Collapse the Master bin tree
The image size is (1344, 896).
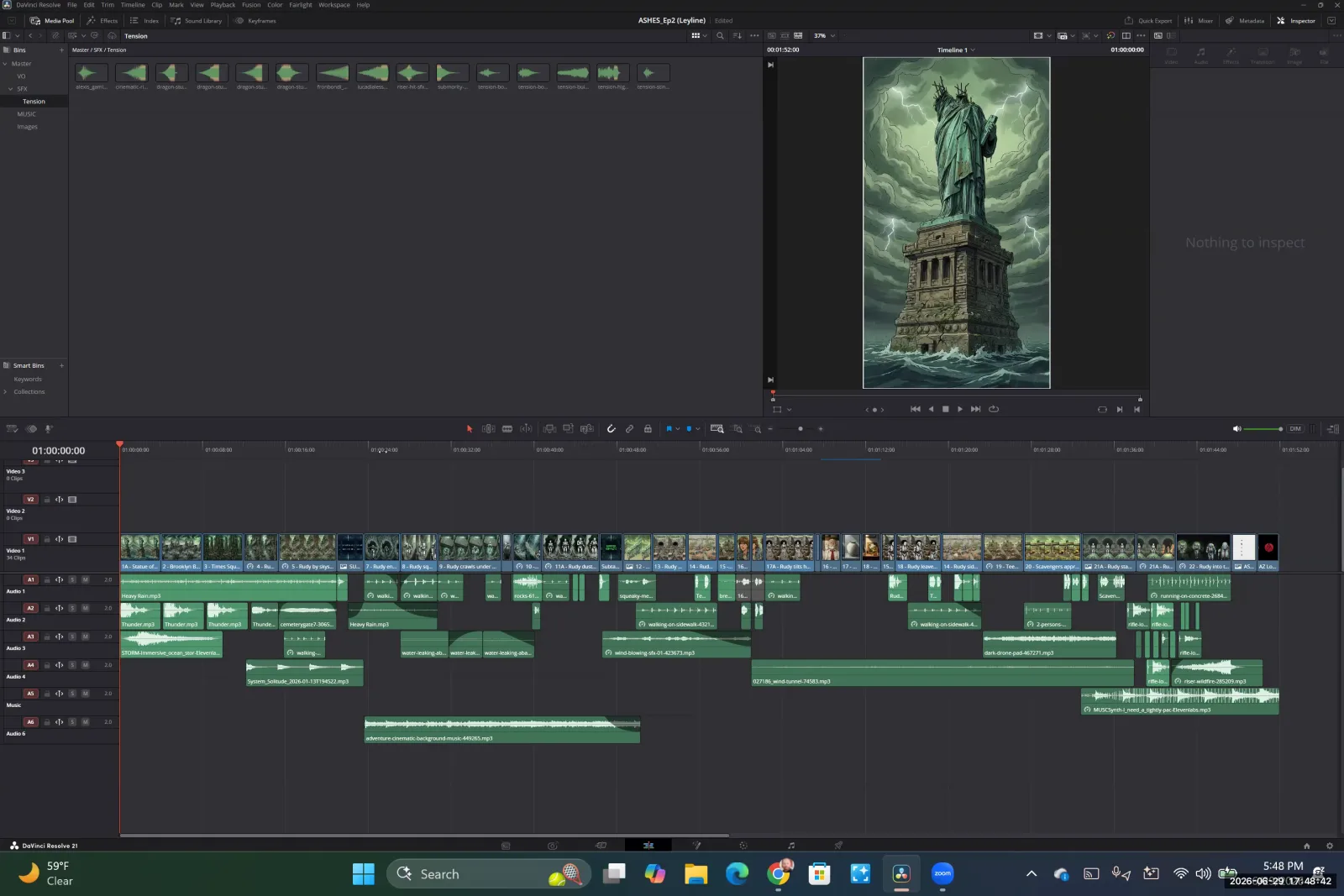[x=5, y=64]
